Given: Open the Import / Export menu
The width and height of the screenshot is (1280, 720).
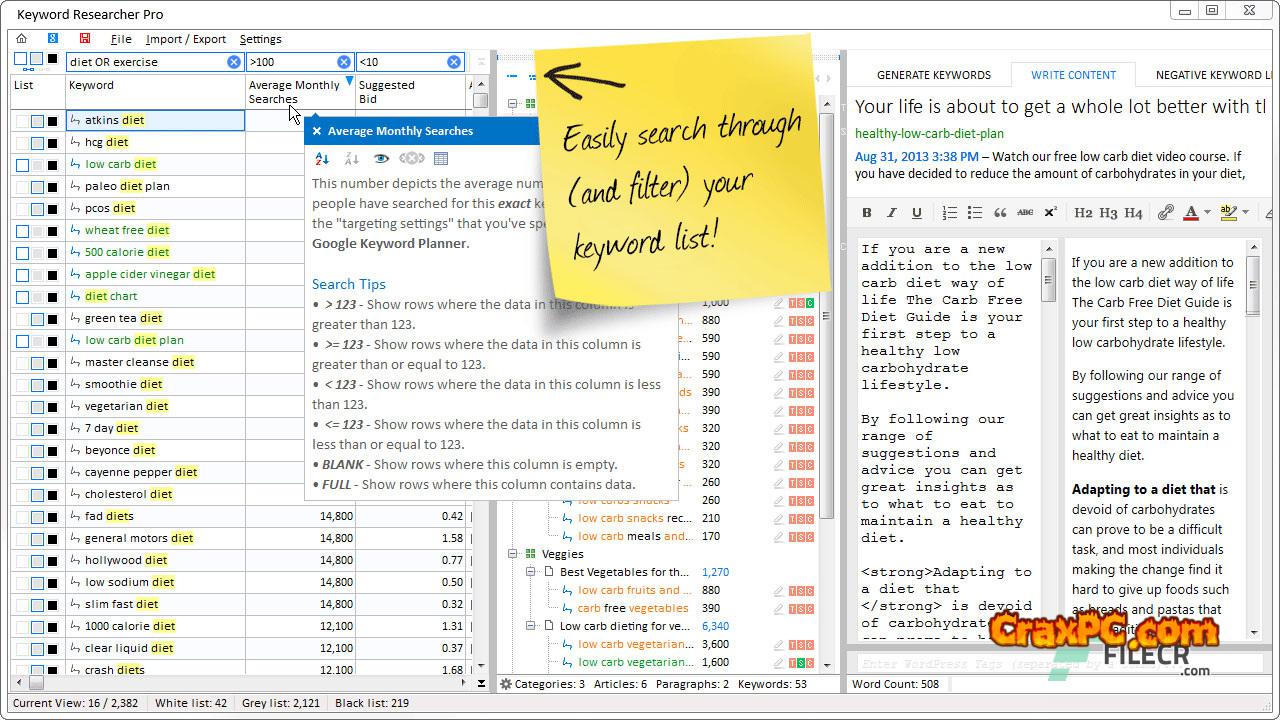Looking at the screenshot, I should (186, 39).
